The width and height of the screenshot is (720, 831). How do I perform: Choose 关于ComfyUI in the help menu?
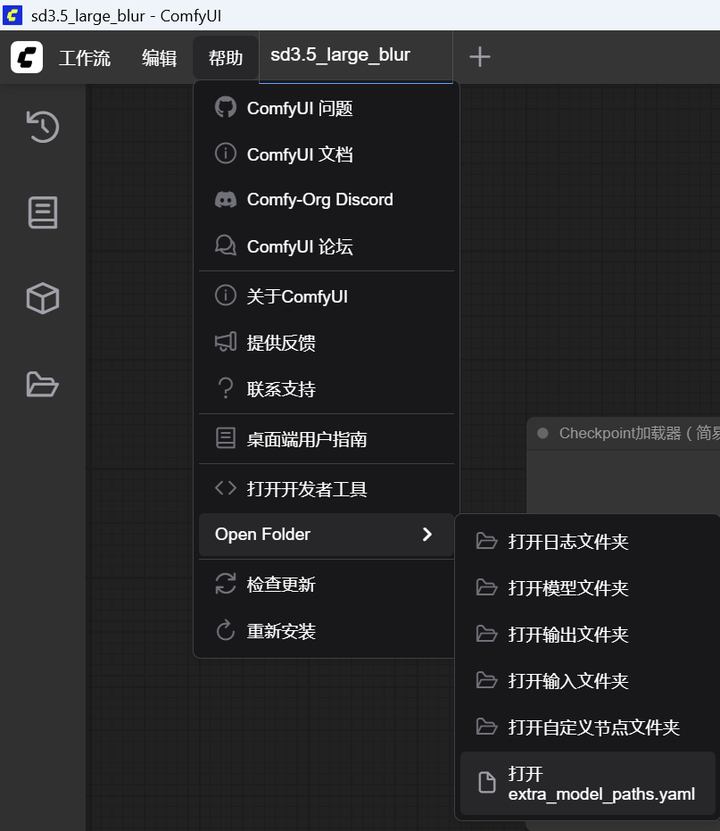[x=326, y=296]
